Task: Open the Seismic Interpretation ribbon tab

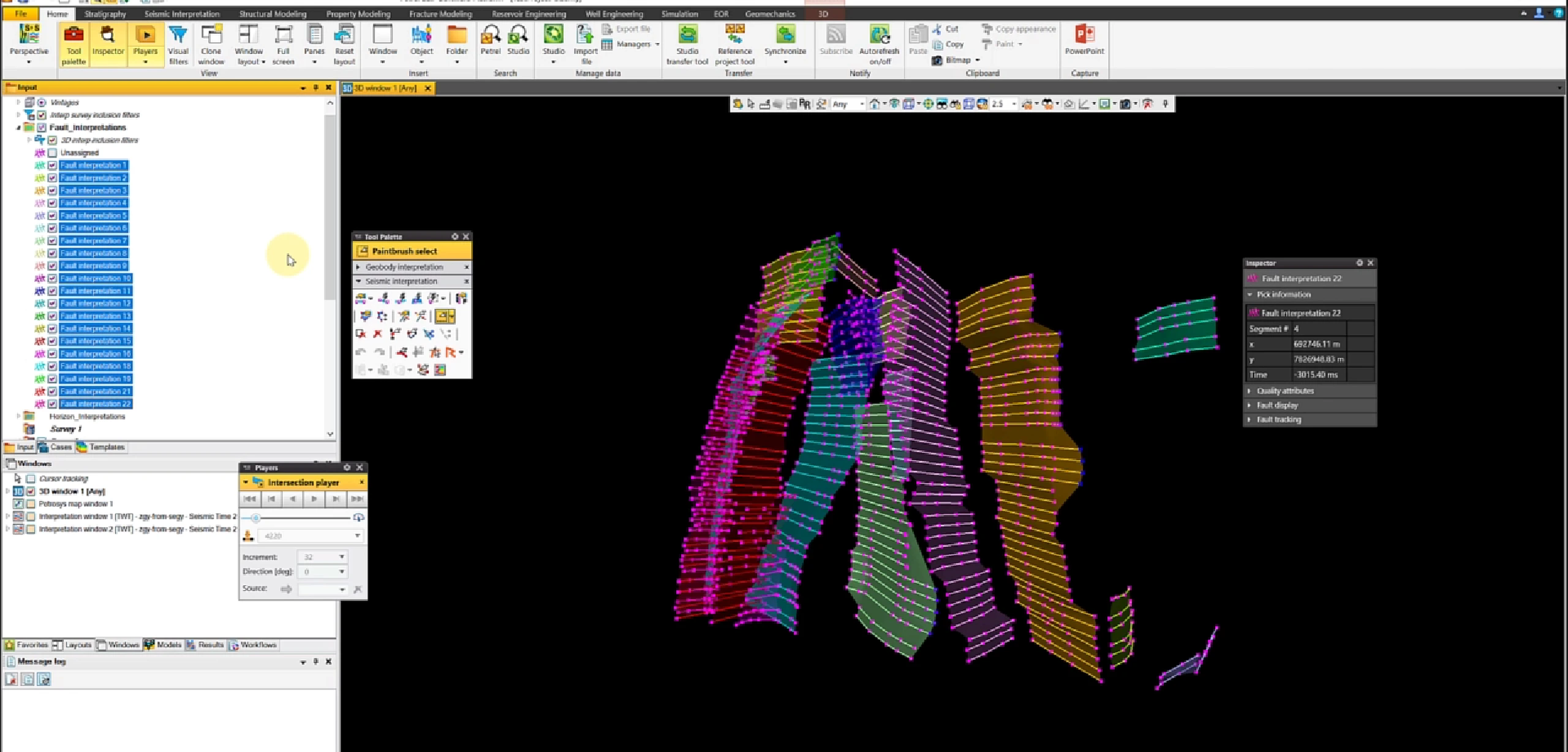Action: [182, 13]
